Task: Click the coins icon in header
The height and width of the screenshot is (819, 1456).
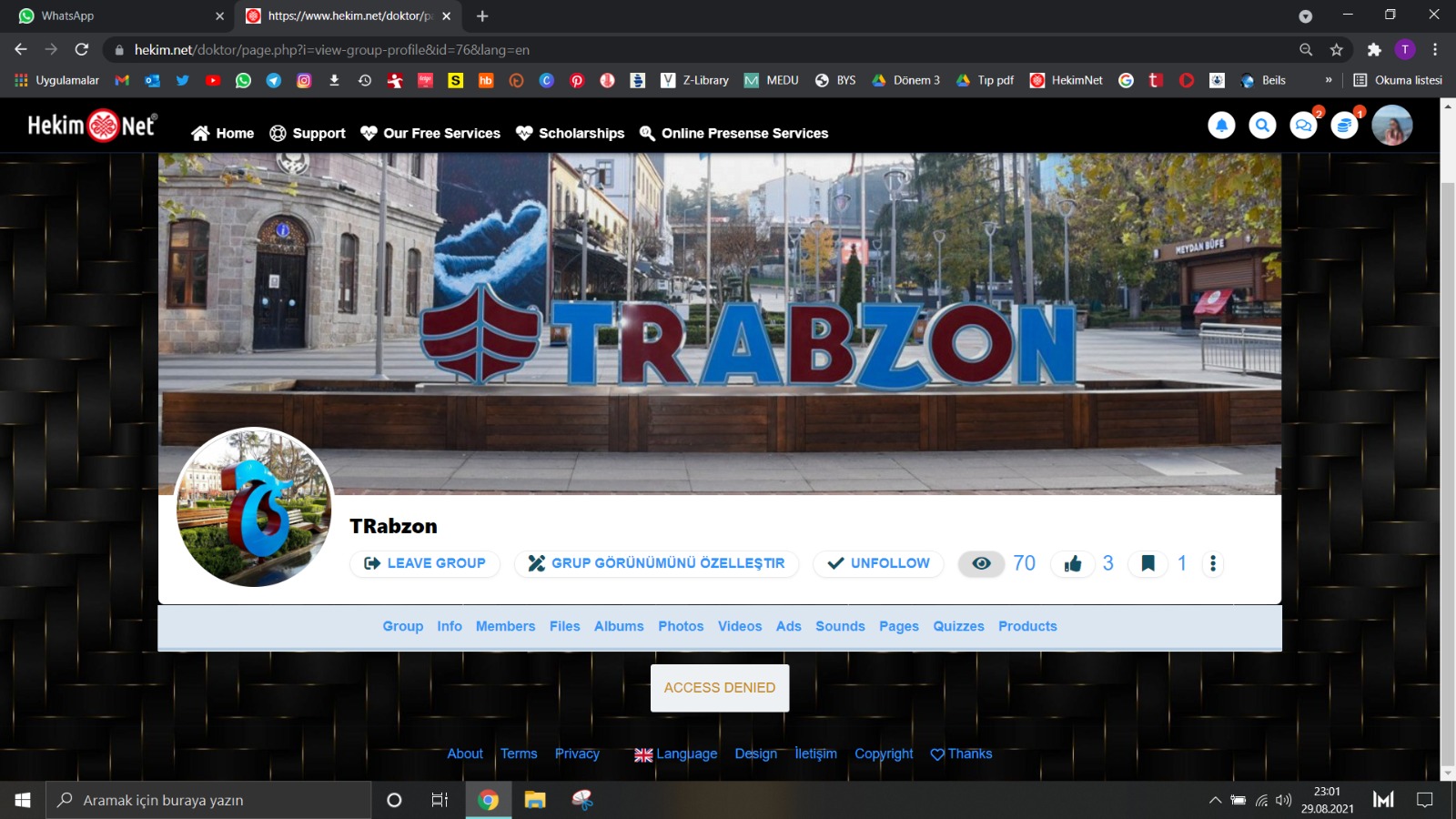Action: point(1344,126)
